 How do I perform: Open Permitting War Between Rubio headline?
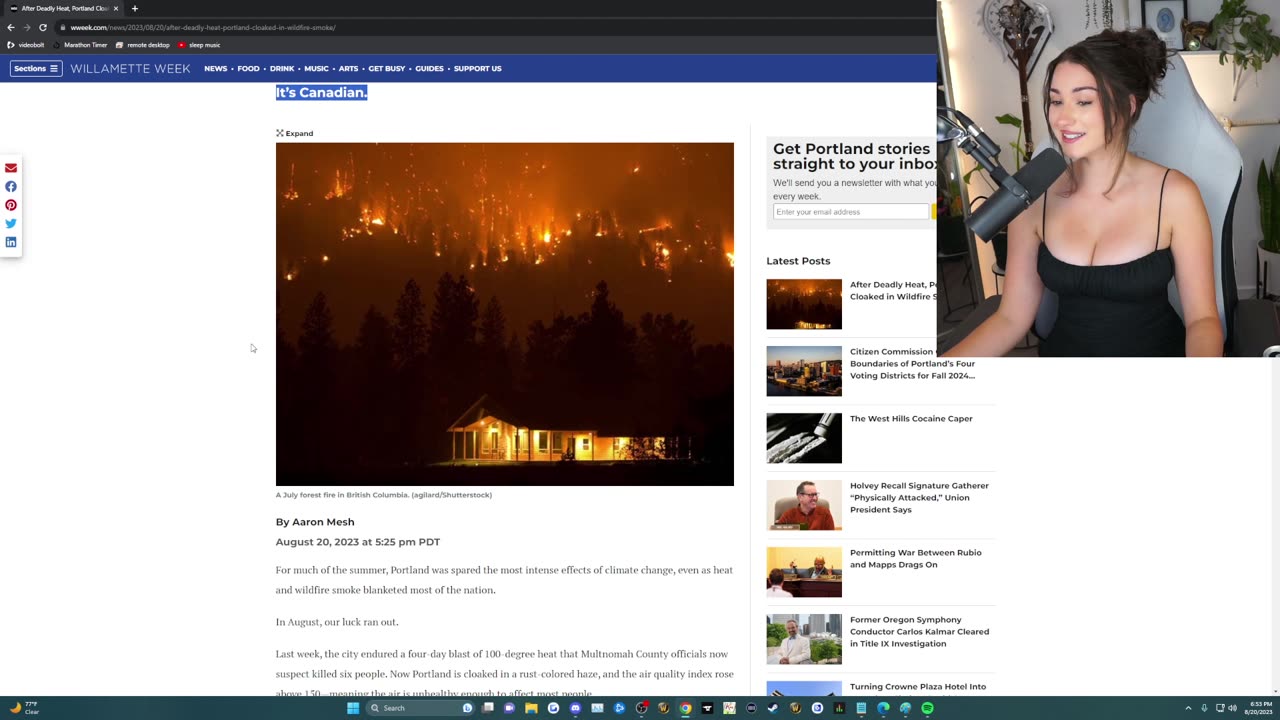click(915, 558)
